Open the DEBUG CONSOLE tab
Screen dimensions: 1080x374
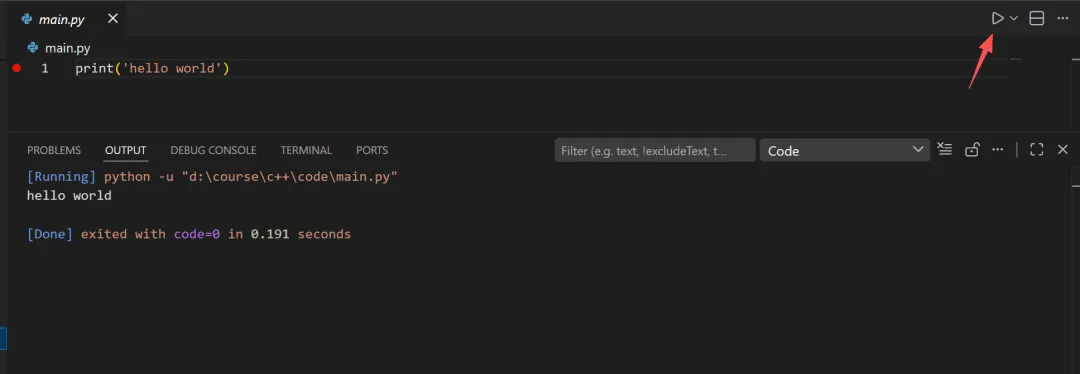(214, 150)
